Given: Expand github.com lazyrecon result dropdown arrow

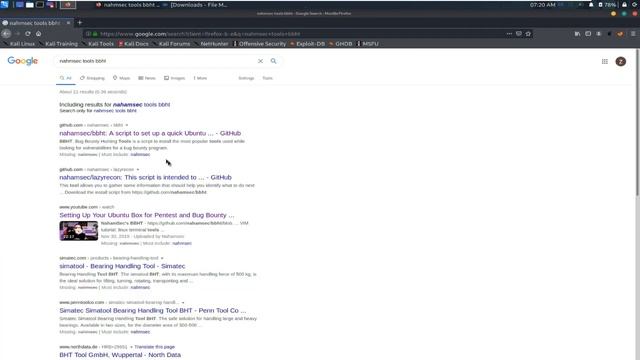Looking at the screenshot, I should (138, 169).
